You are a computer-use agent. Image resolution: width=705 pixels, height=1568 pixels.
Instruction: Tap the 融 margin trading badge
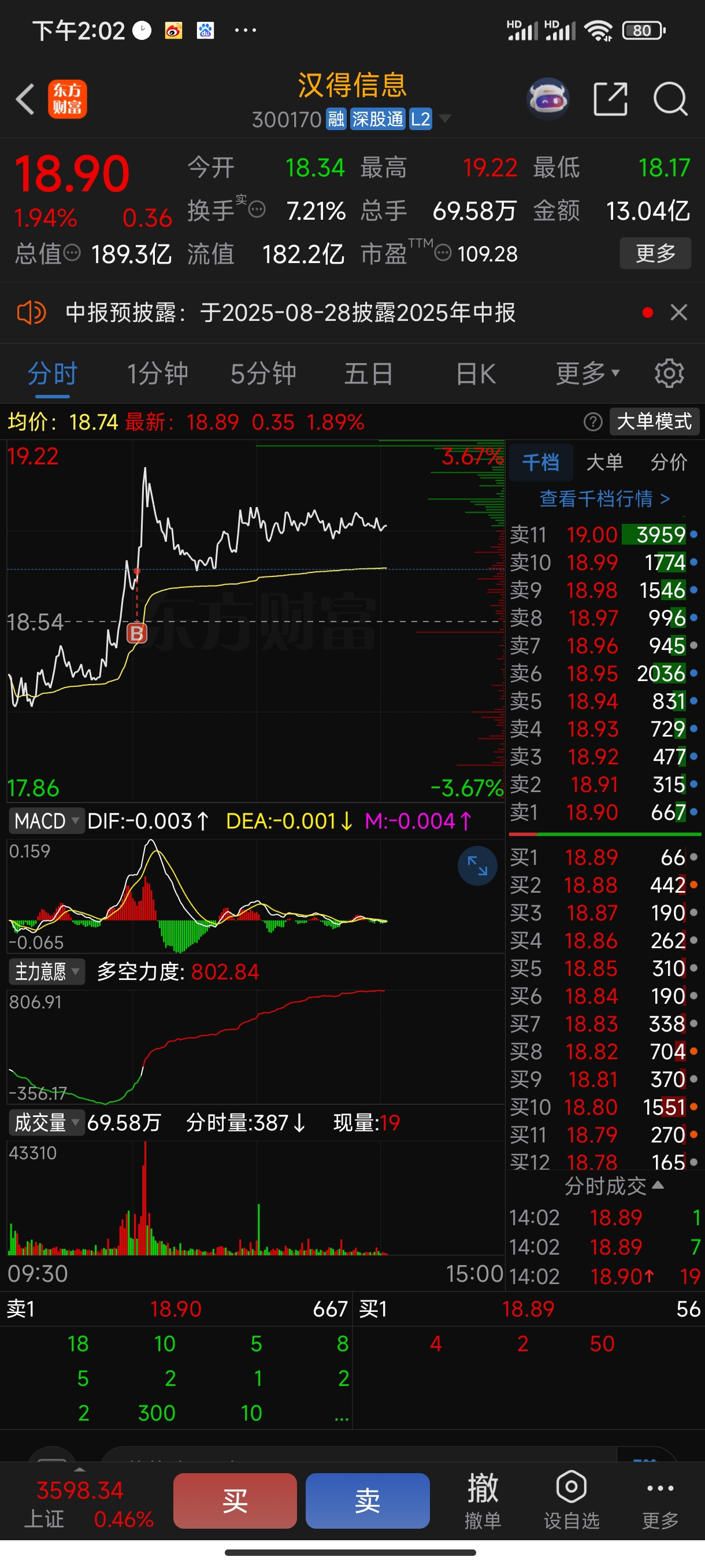tap(336, 119)
